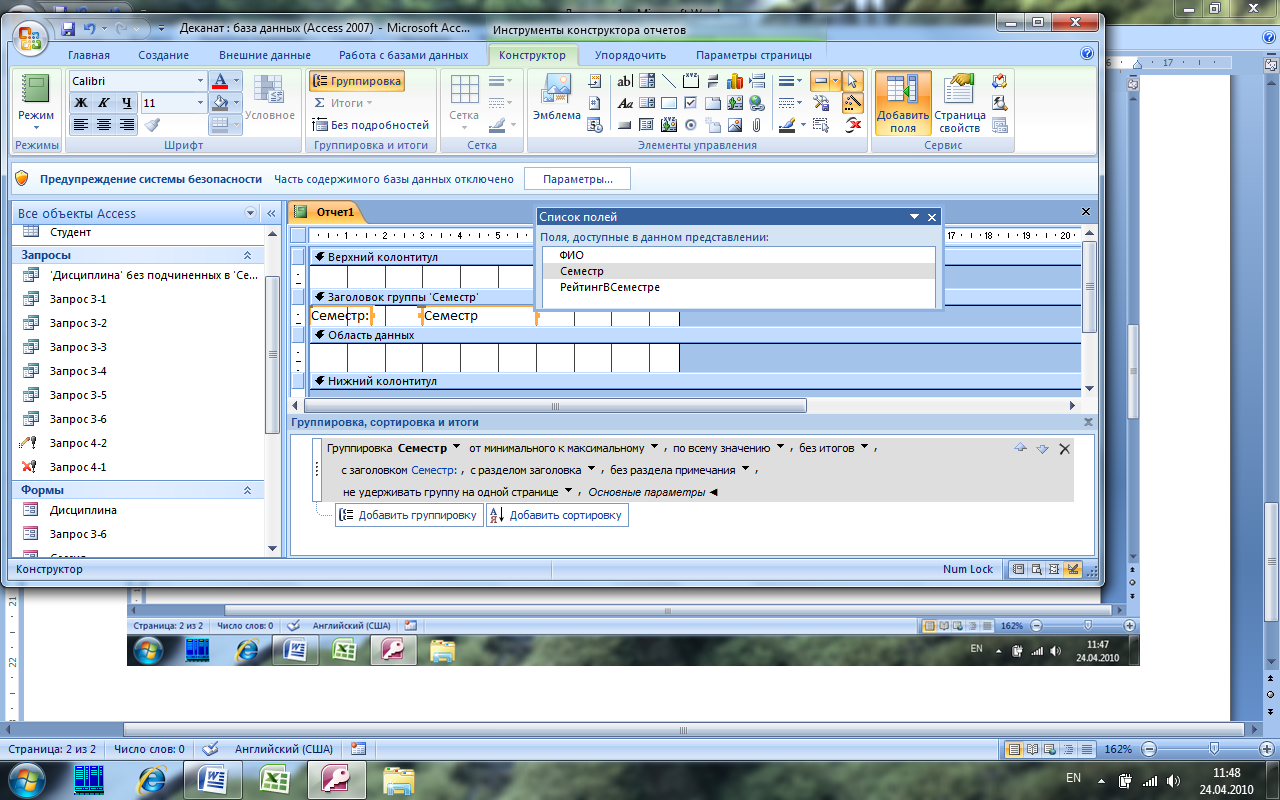Align text left in Шрифт group

[x=80, y=125]
